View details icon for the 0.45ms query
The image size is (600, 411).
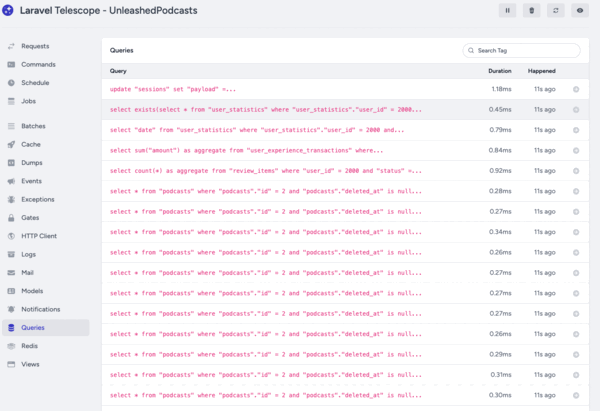pos(576,109)
